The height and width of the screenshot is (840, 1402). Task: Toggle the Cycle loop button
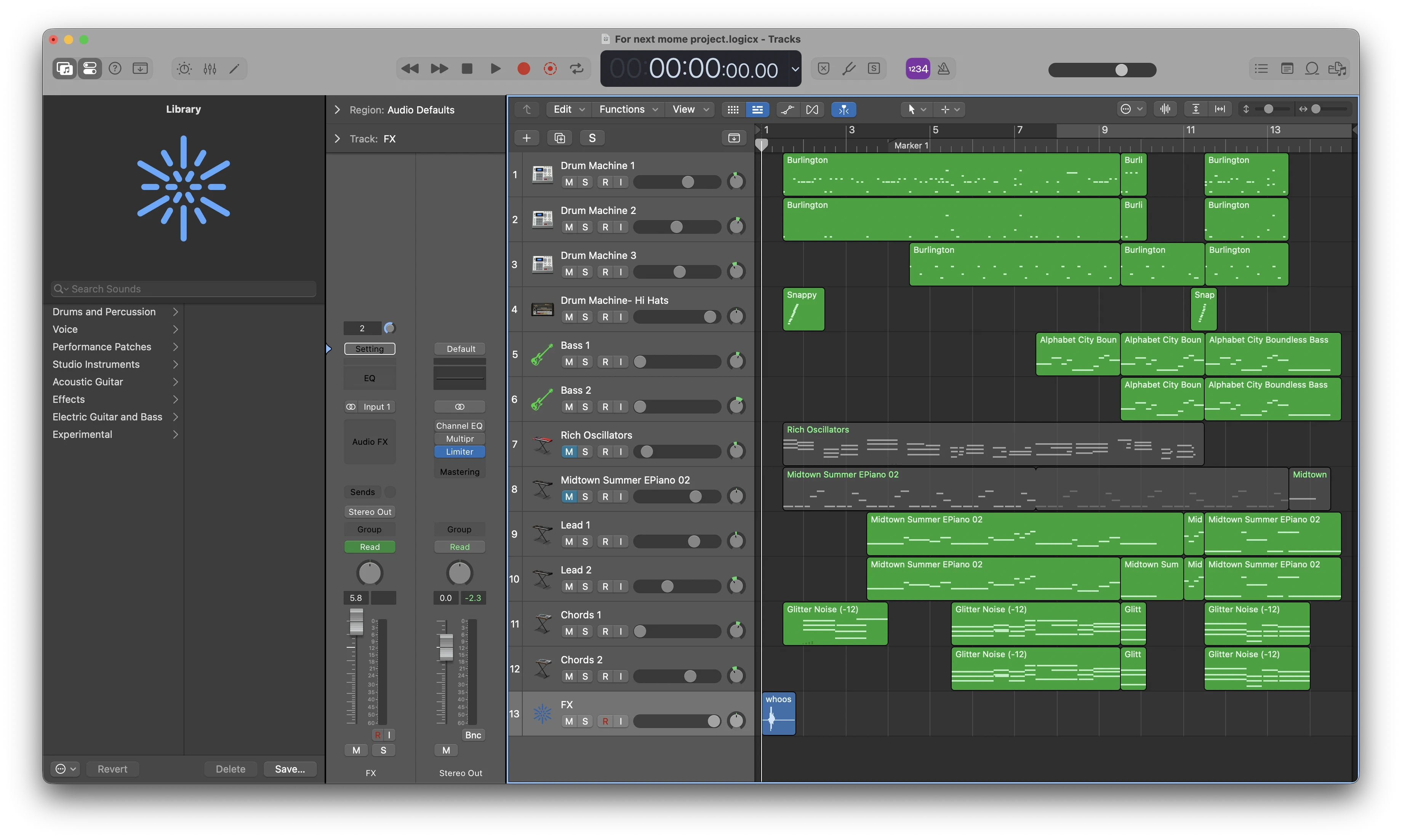[x=576, y=69]
